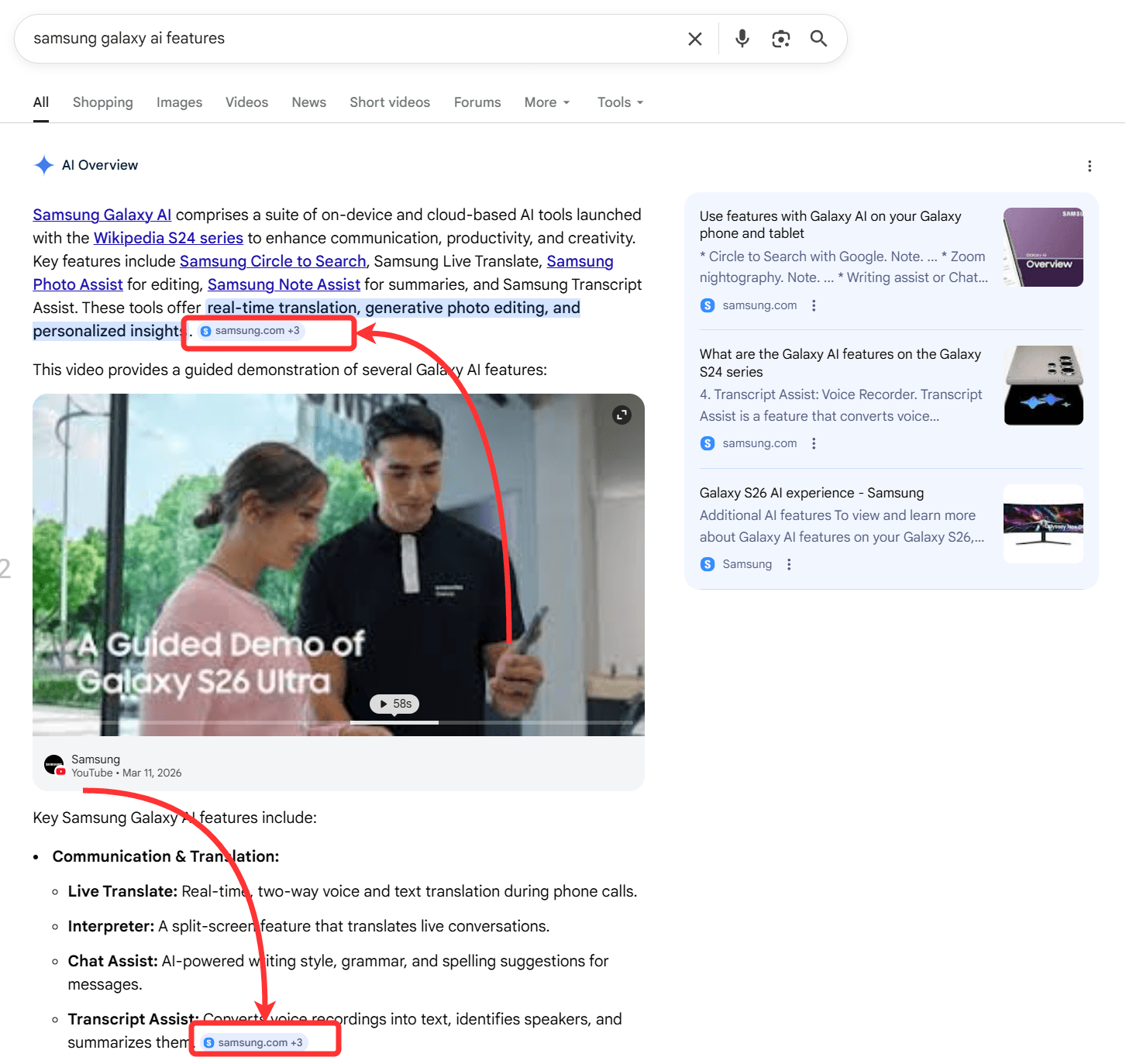Switch to the Images tab

tap(179, 102)
